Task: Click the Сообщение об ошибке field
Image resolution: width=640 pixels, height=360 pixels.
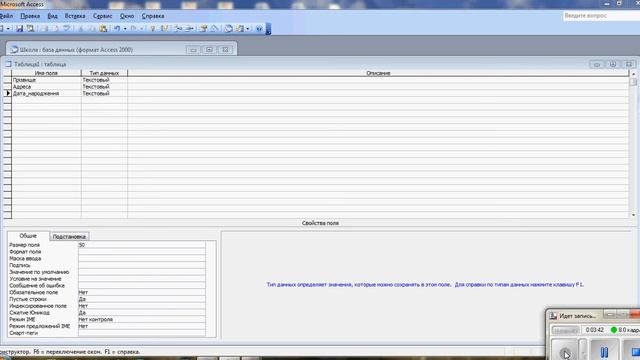Action: [142, 285]
